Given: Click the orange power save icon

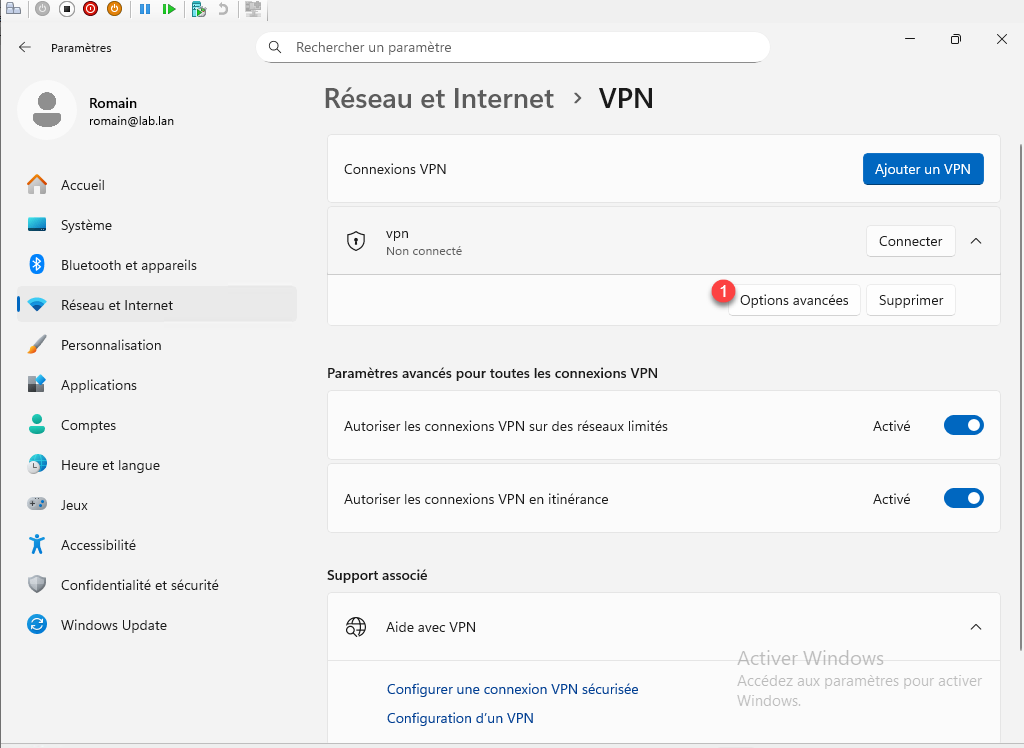Looking at the screenshot, I should pos(114,9).
